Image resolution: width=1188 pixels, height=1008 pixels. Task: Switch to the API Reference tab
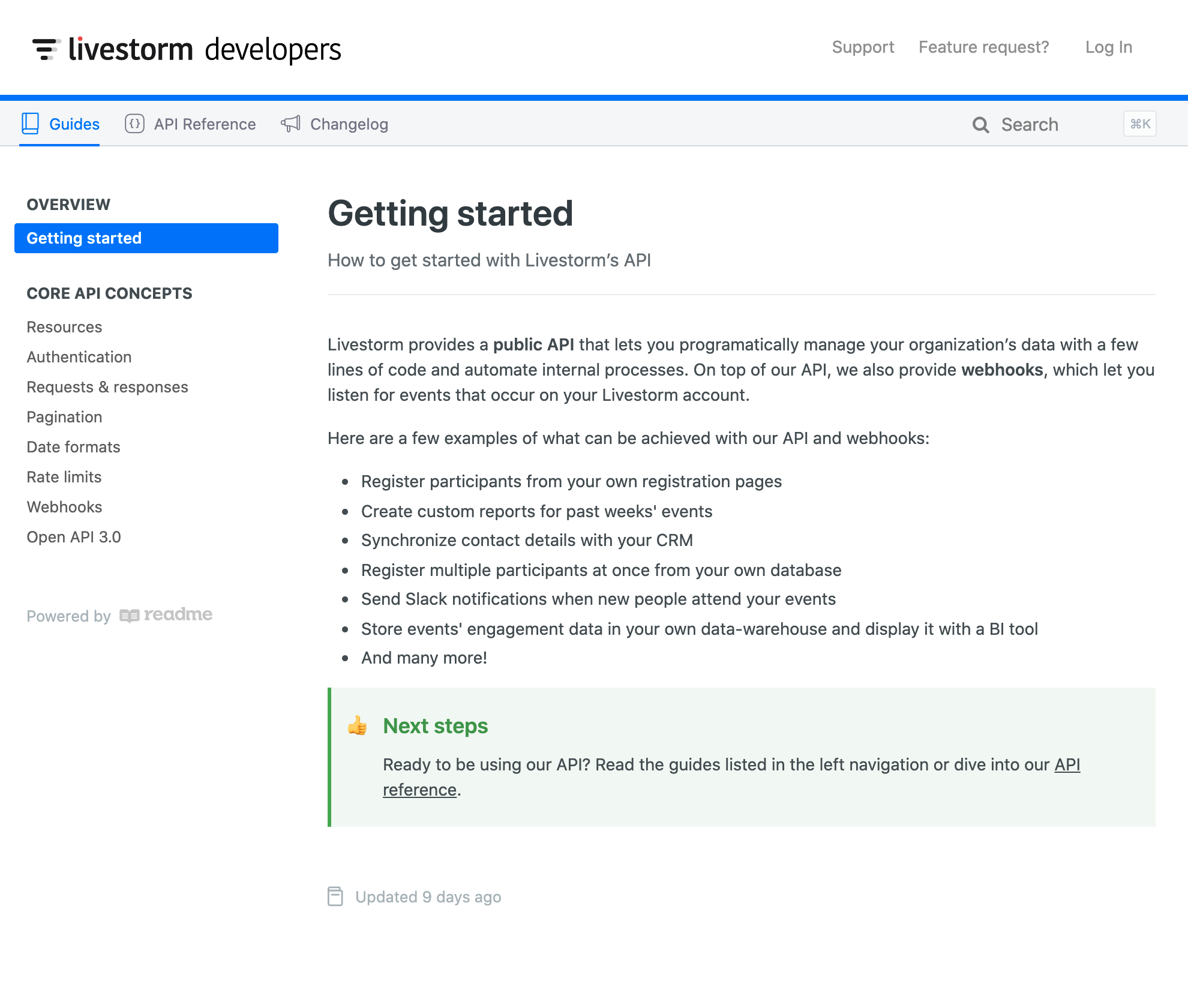tap(191, 124)
